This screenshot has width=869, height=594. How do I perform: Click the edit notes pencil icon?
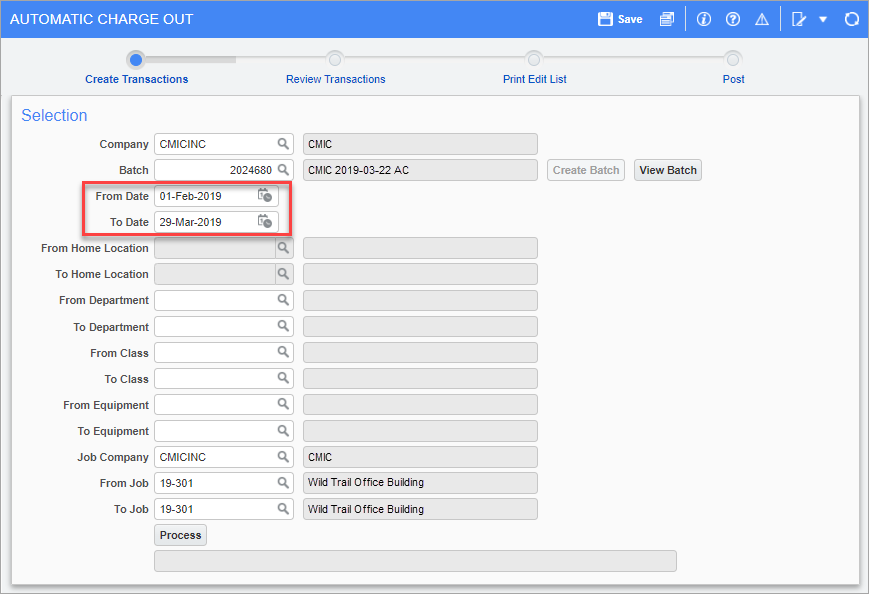[x=798, y=19]
